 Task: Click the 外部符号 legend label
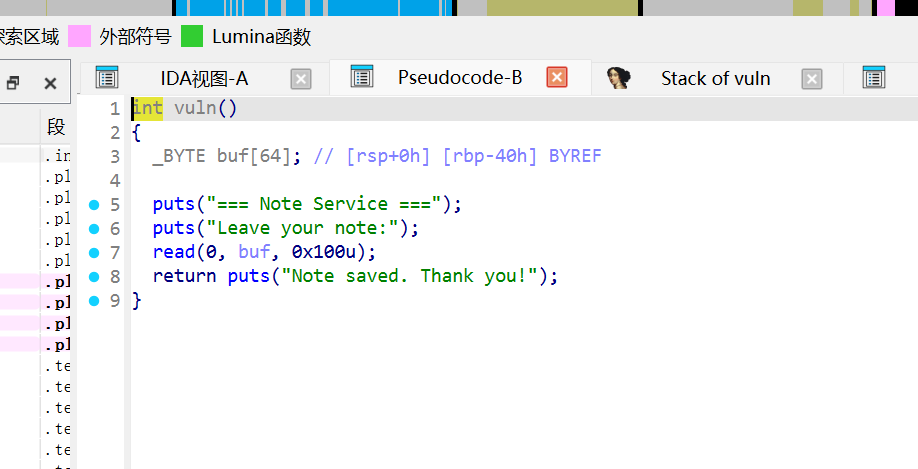(135, 37)
